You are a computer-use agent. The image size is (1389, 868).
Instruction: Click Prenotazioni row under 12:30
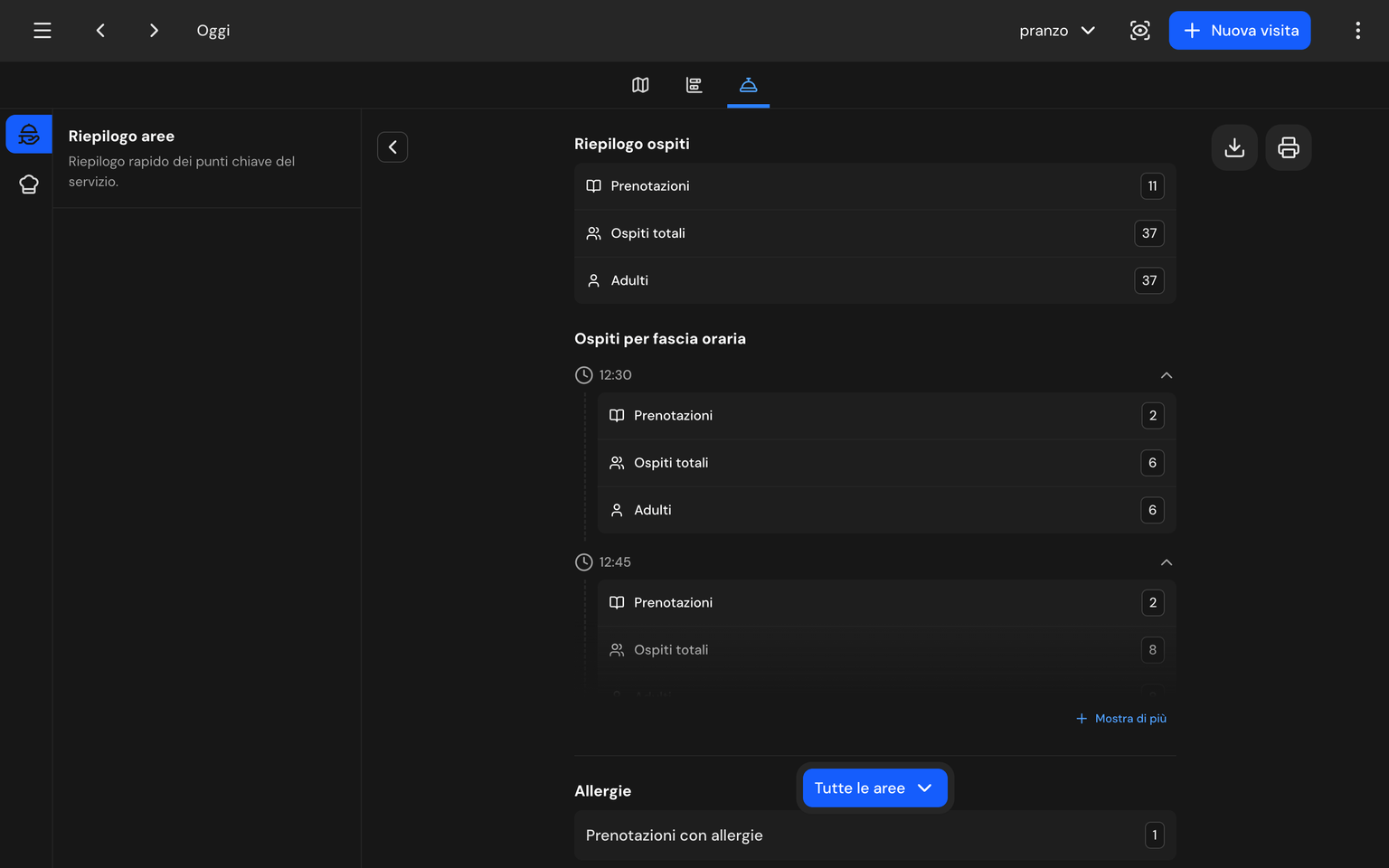coord(886,416)
